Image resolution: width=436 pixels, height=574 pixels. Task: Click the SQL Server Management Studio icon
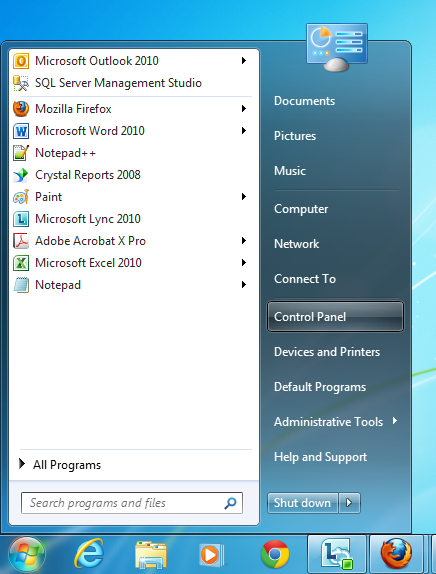(21, 83)
